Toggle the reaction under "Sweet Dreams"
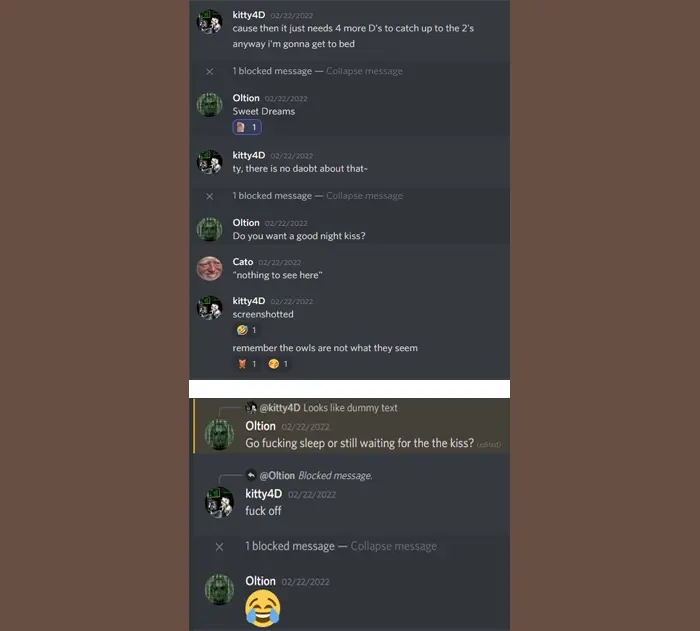Screen dimensions: 700x631 [x=247, y=127]
